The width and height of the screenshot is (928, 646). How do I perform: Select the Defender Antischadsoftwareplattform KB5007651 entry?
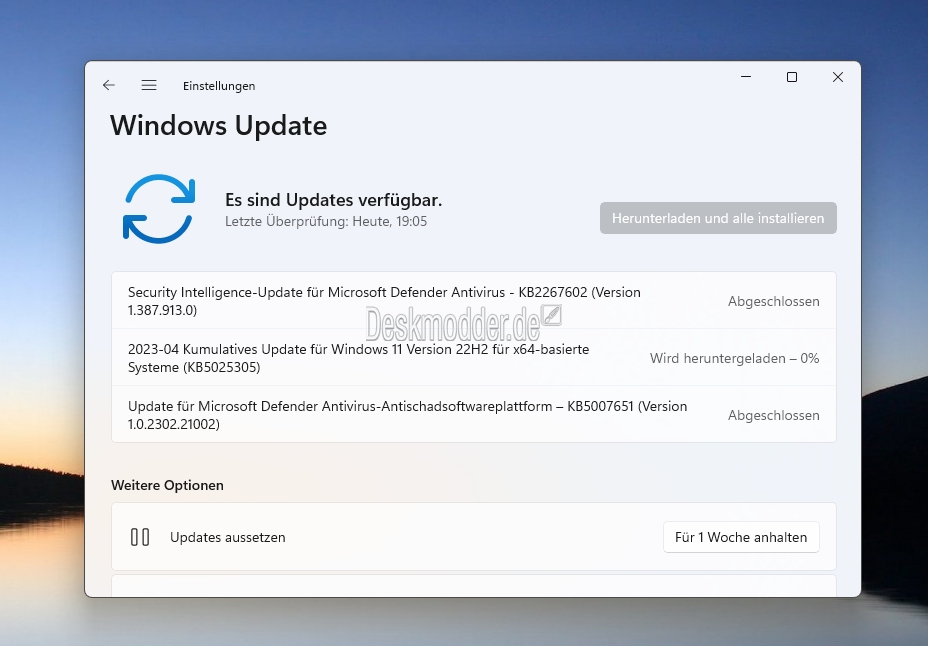tap(473, 415)
